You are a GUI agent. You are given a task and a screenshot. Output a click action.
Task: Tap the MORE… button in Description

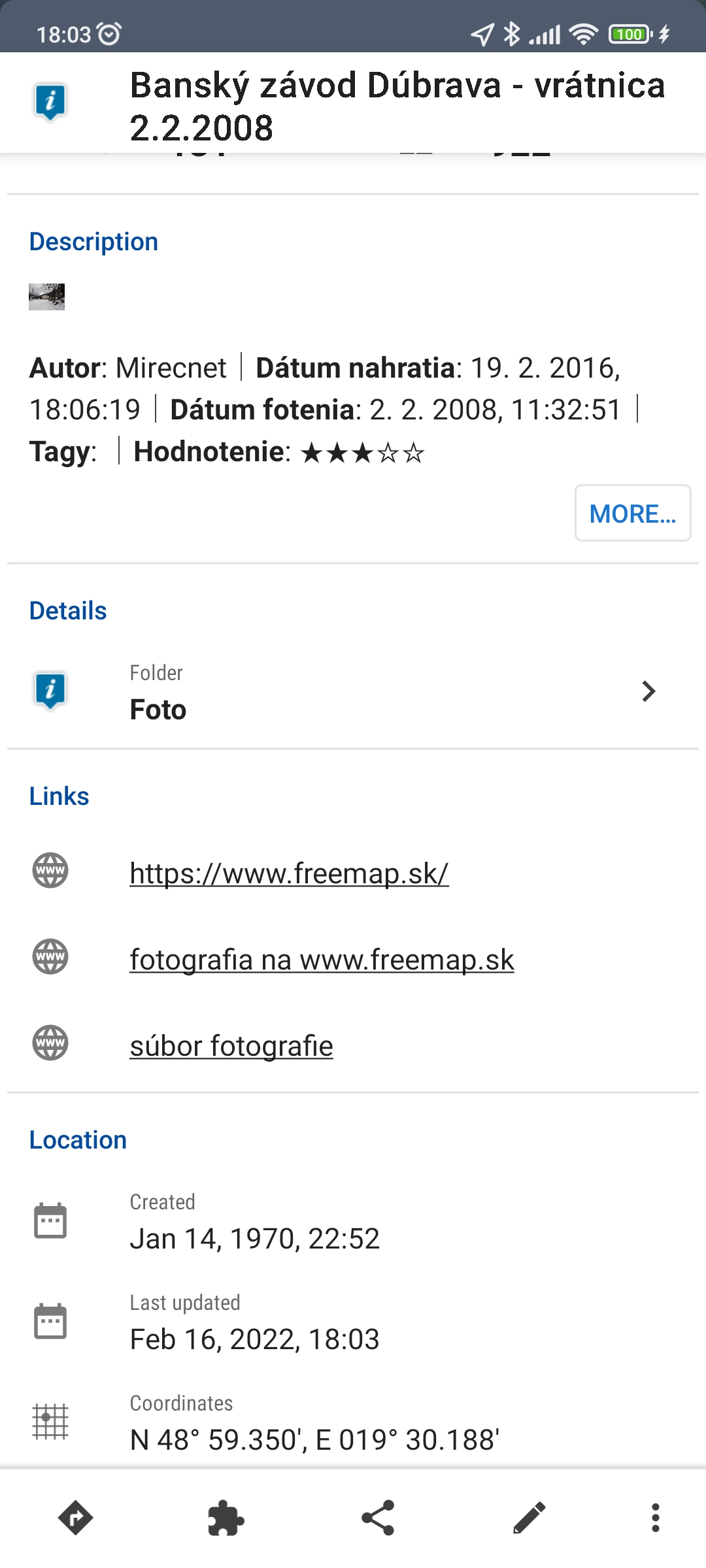pyautogui.click(x=632, y=514)
